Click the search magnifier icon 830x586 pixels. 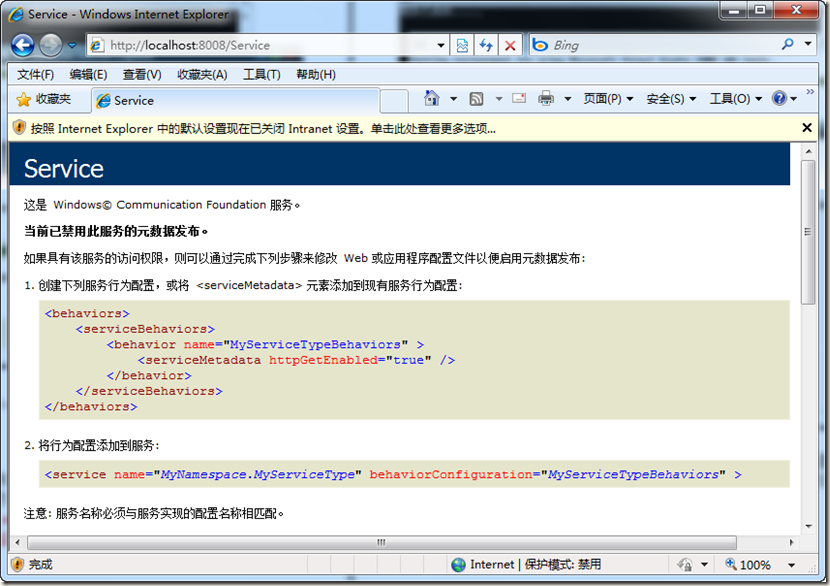788,44
